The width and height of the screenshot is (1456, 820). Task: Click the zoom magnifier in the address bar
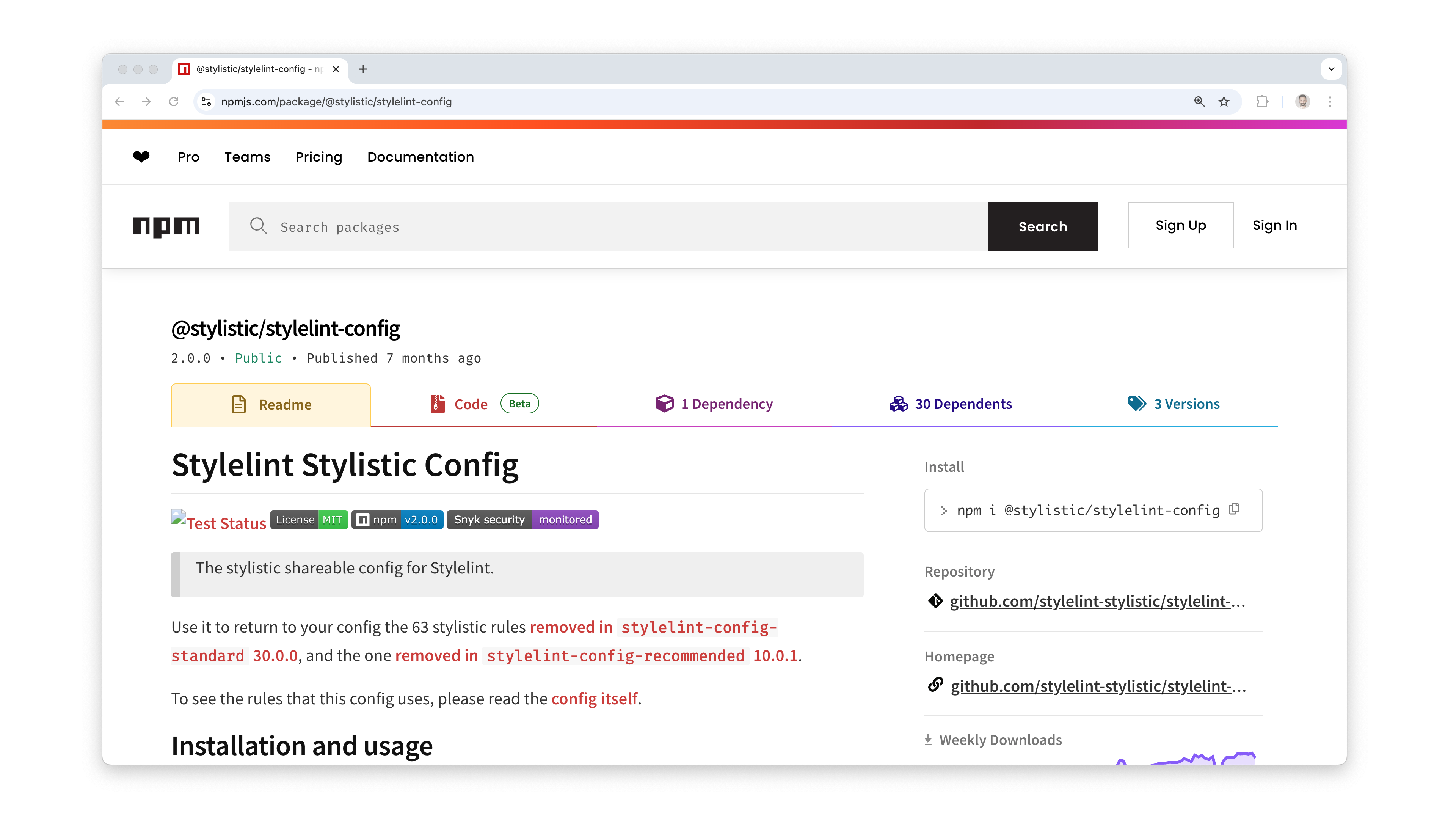pyautogui.click(x=1199, y=102)
